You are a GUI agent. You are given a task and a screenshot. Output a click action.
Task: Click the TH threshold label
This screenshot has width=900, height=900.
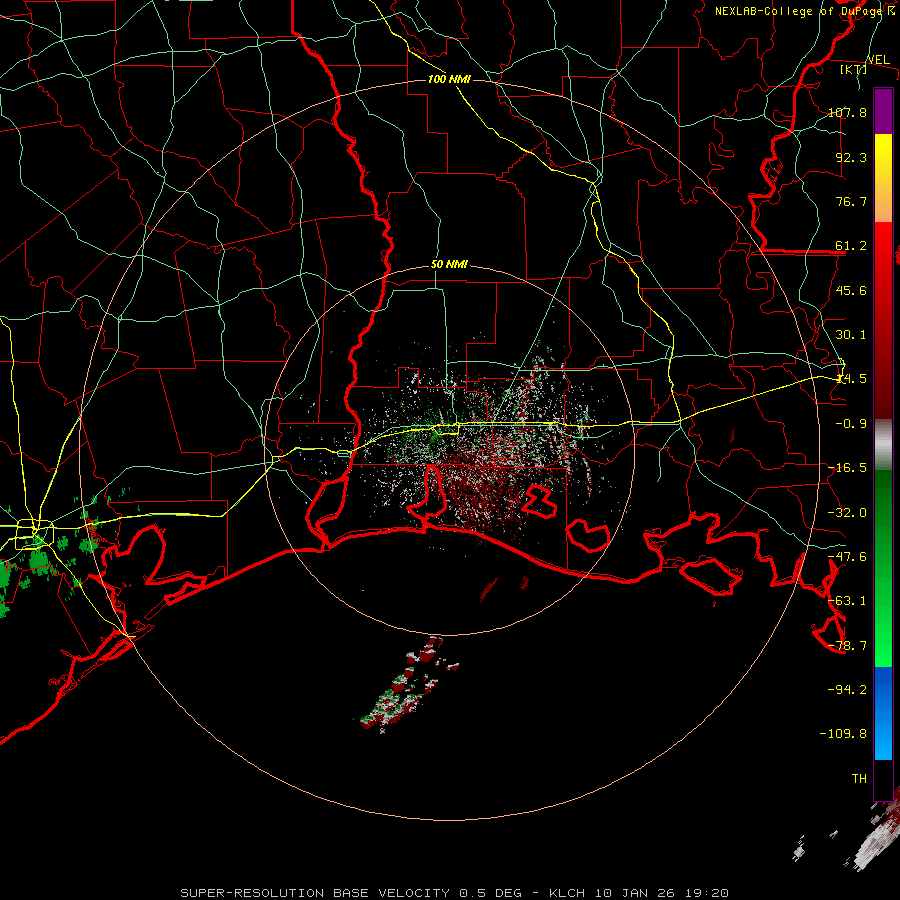click(x=859, y=778)
